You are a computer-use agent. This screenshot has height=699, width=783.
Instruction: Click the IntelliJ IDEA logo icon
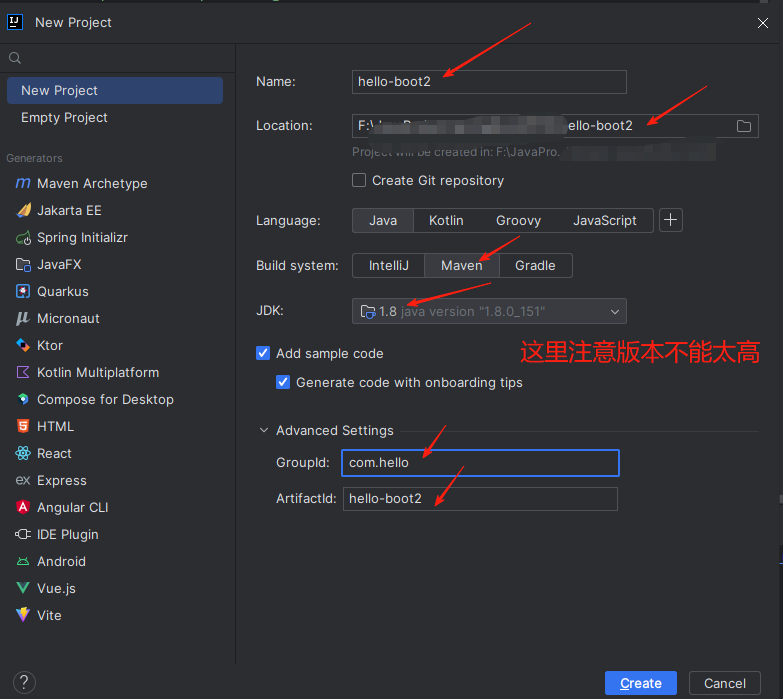click(15, 22)
